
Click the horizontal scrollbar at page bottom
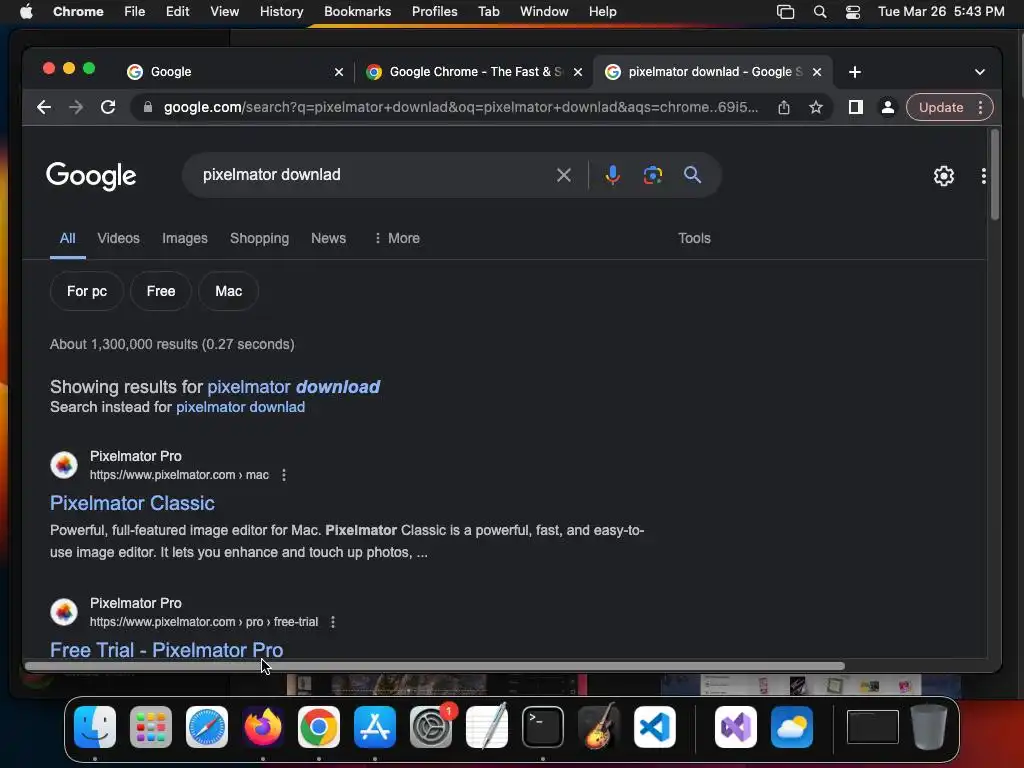434,666
